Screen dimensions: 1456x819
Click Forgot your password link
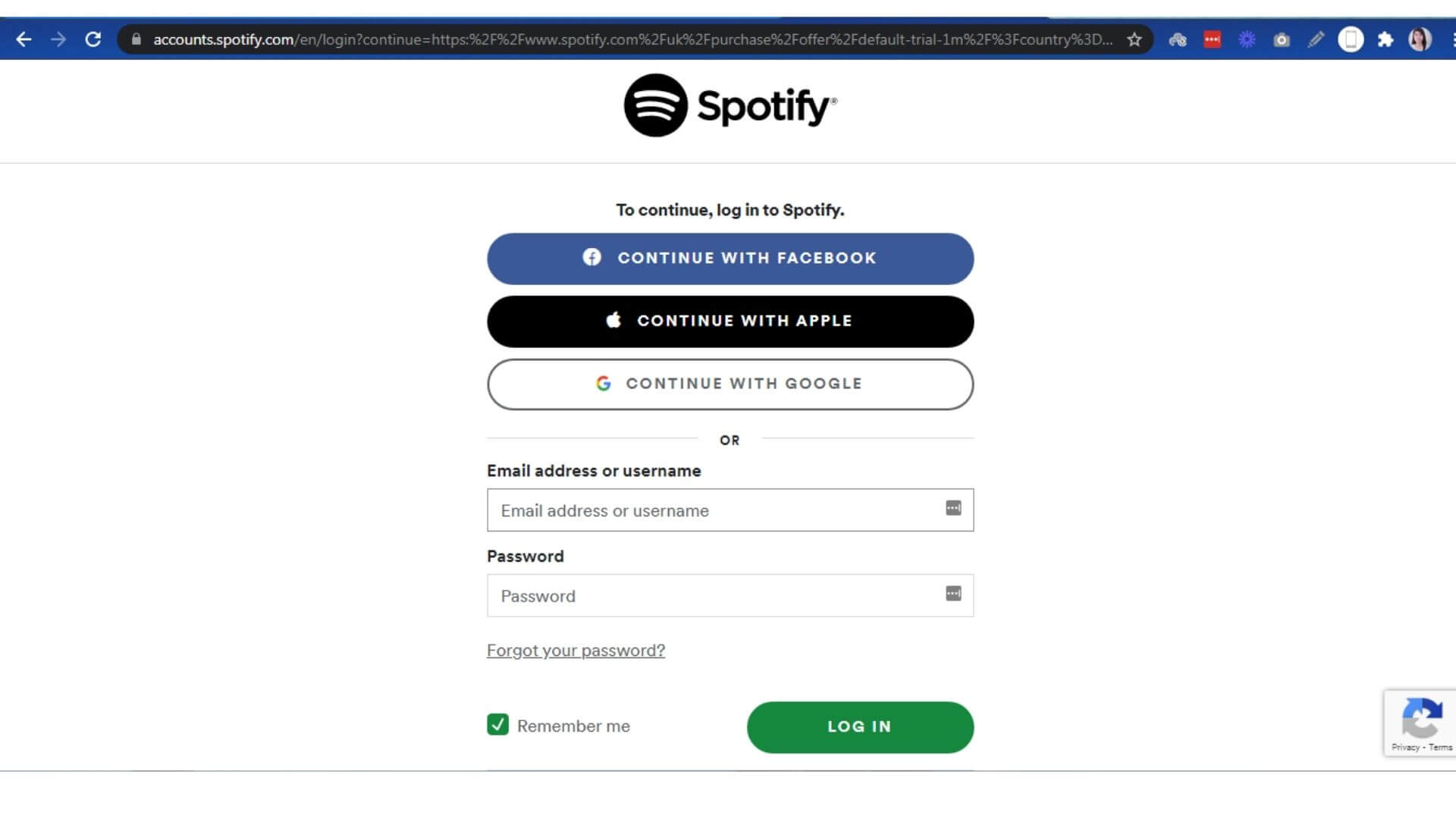pos(576,650)
